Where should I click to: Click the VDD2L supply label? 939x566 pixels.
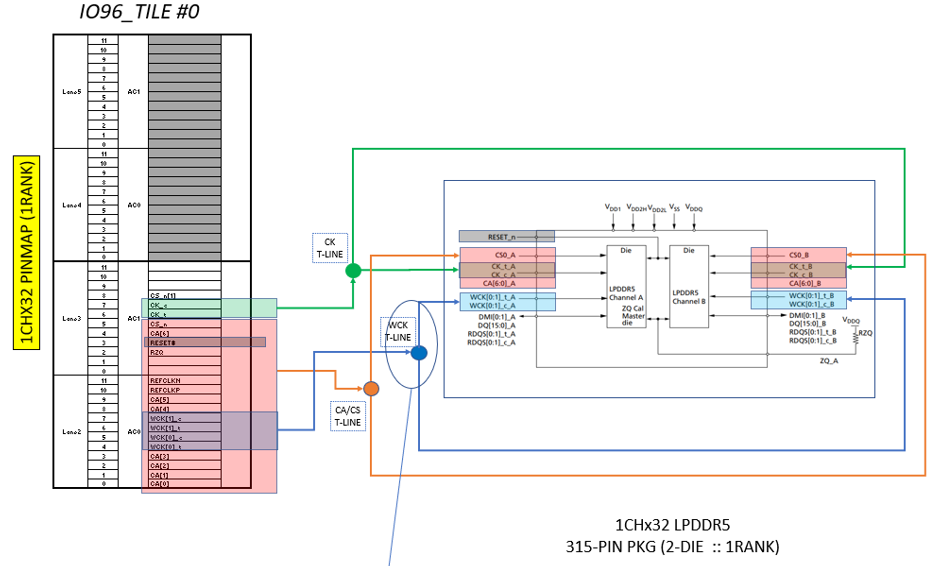click(x=657, y=208)
